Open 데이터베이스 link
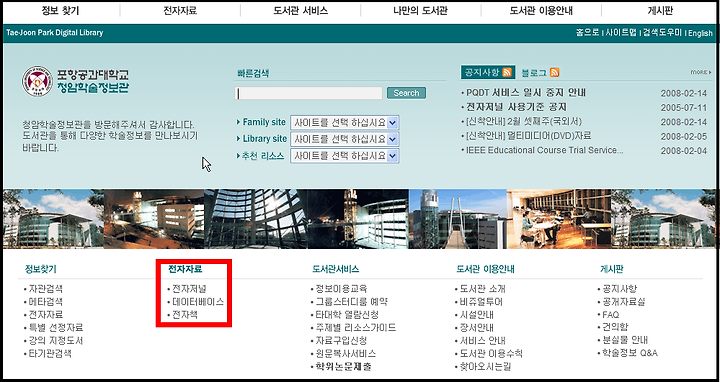The width and height of the screenshot is (720, 382). point(198,302)
